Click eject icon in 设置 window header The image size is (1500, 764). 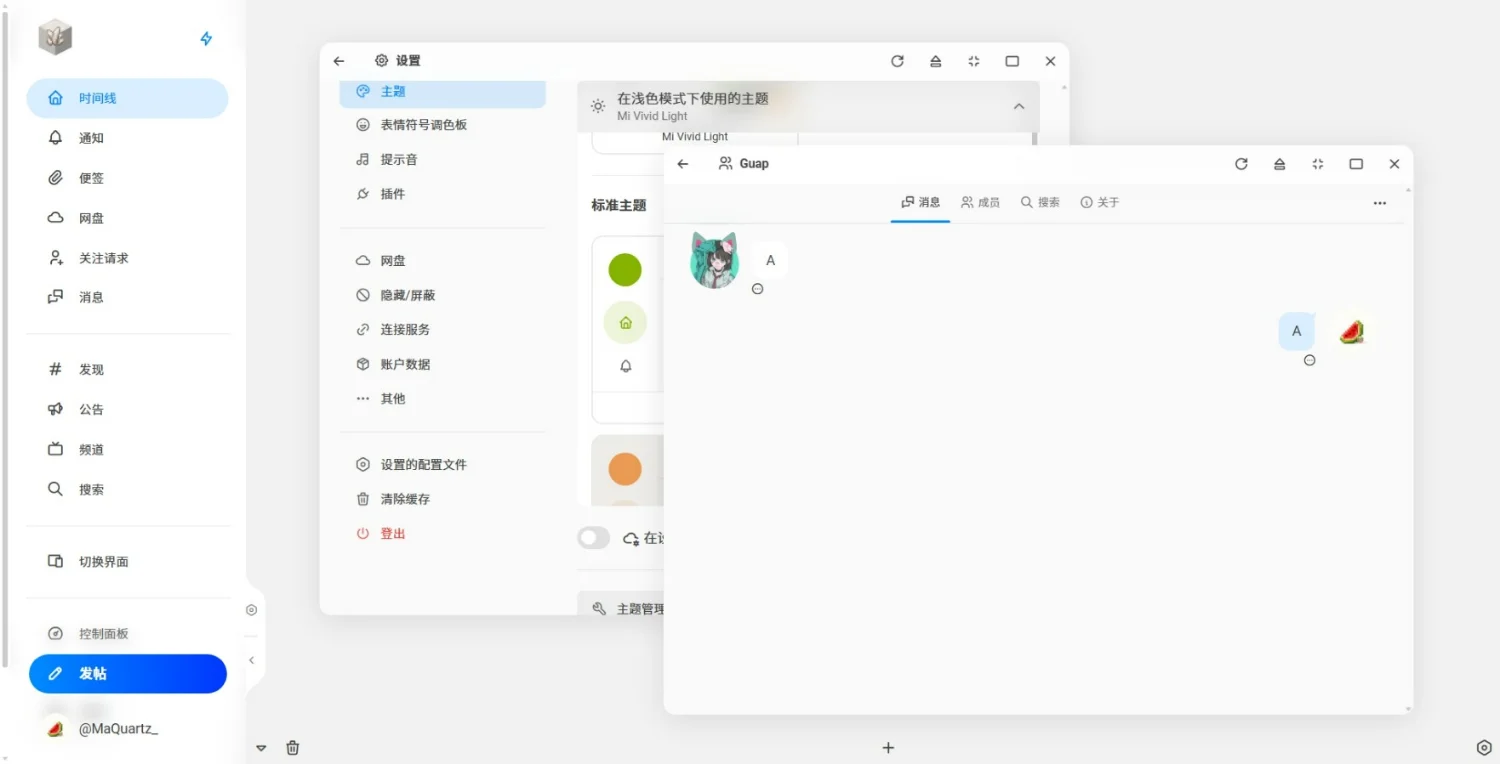(x=935, y=61)
